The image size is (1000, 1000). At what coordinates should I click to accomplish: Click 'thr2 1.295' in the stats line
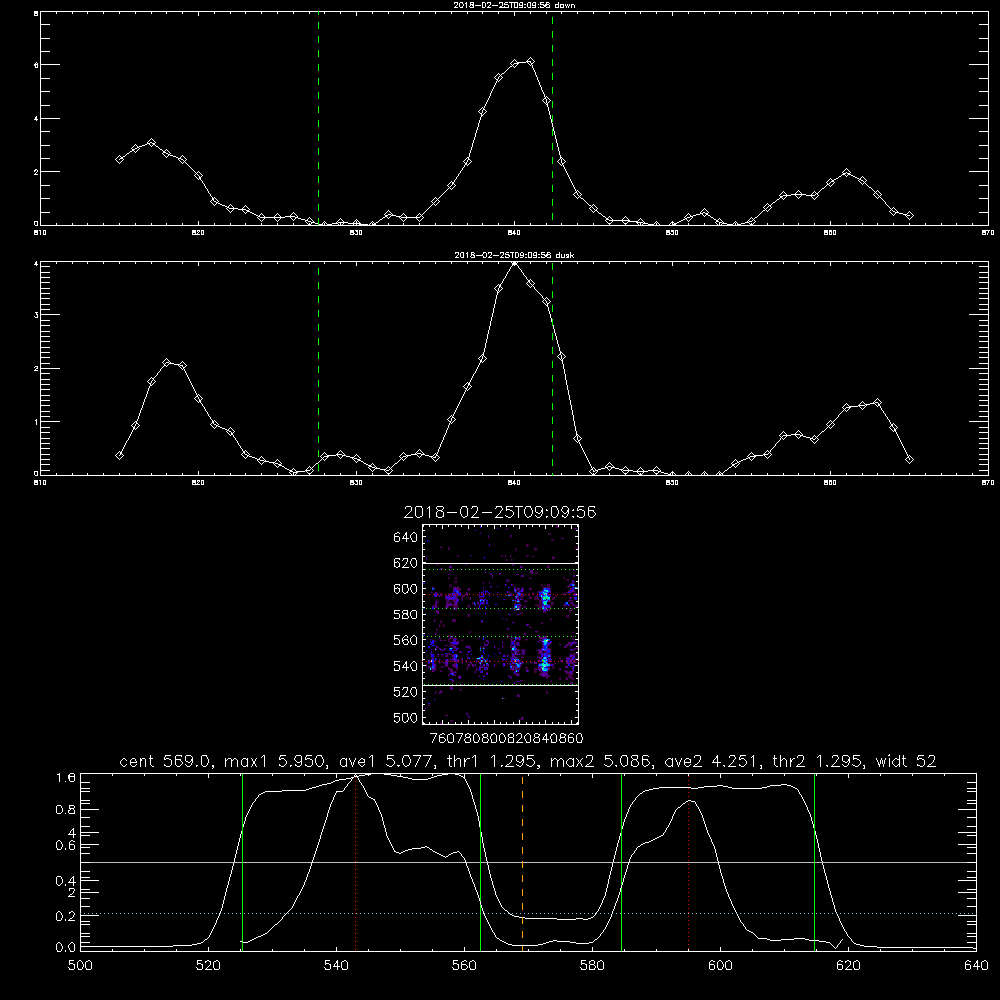(x=818, y=761)
